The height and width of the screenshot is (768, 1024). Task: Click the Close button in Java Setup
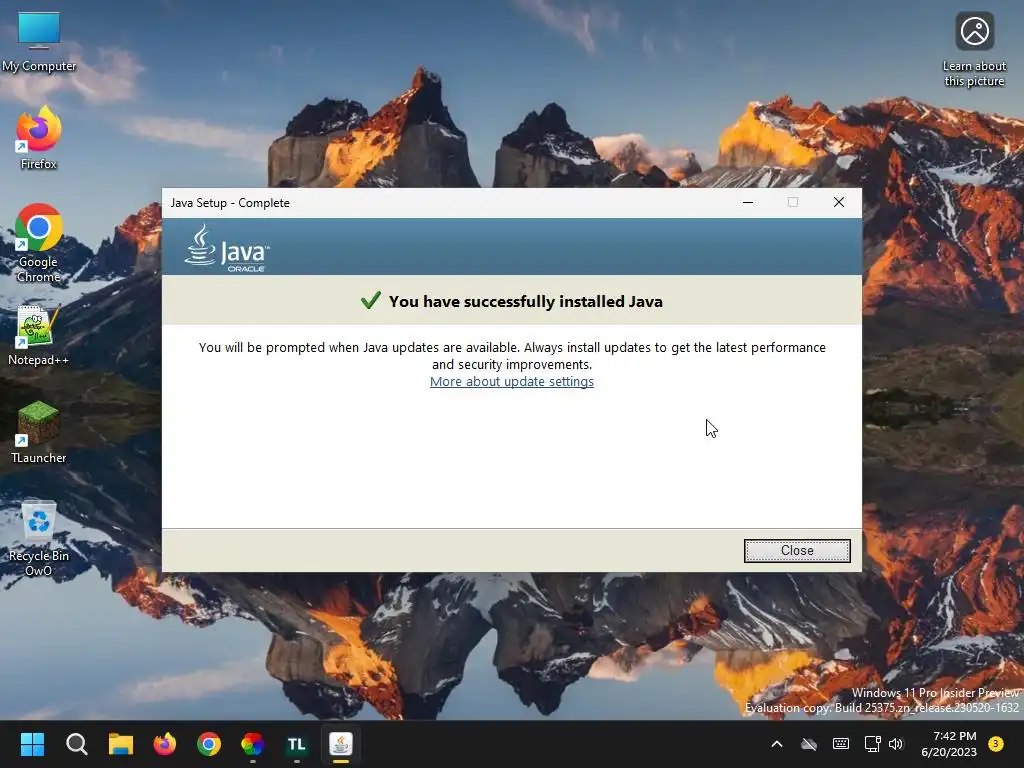pyautogui.click(x=797, y=551)
